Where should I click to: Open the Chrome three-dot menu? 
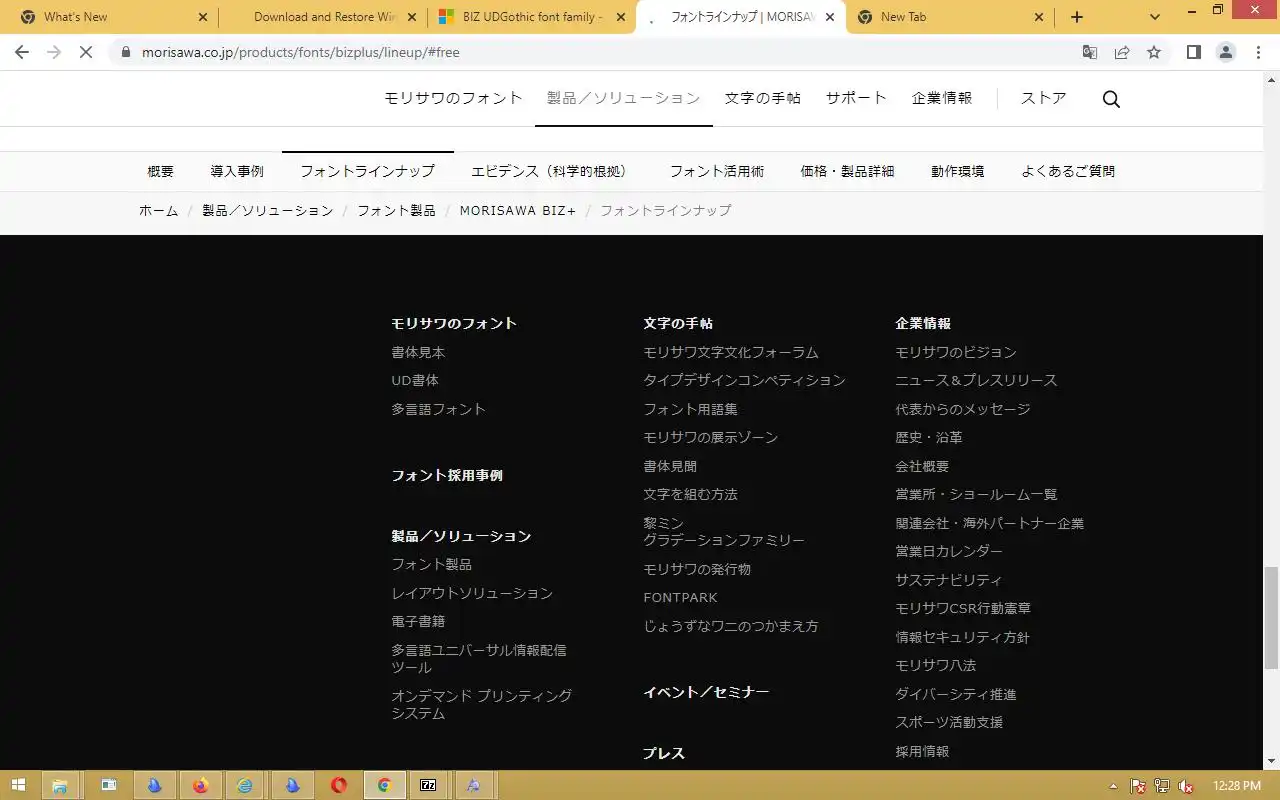pos(1259,52)
